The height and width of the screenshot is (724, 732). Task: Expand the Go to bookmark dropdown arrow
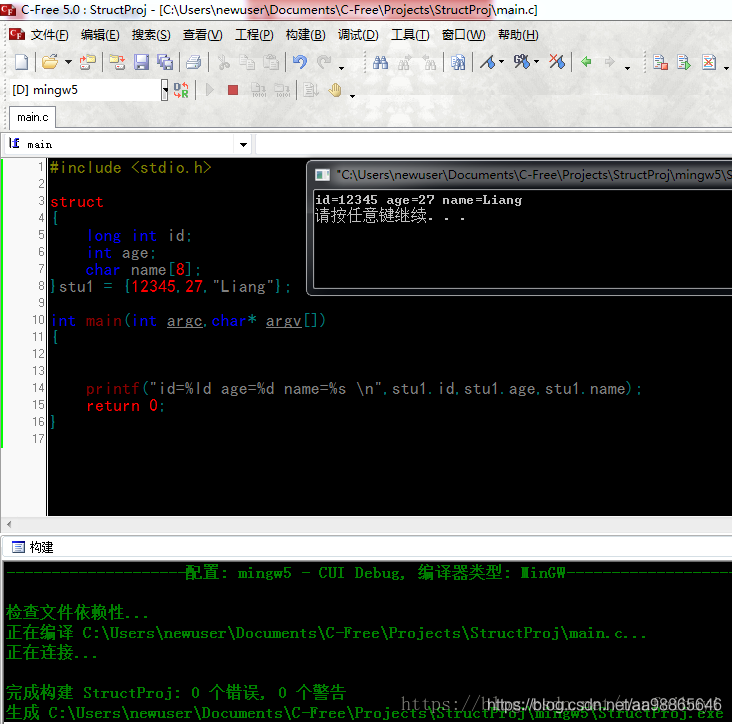pos(536,62)
